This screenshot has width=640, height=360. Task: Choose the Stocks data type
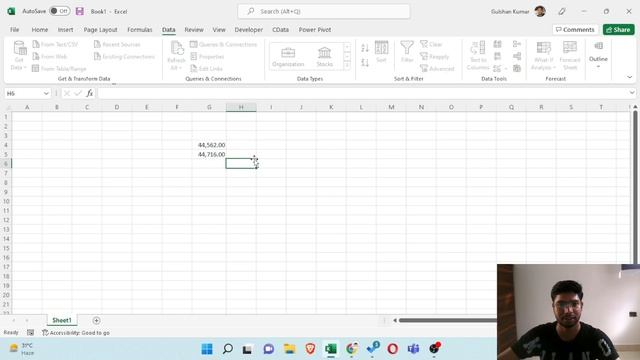pyautogui.click(x=324, y=56)
